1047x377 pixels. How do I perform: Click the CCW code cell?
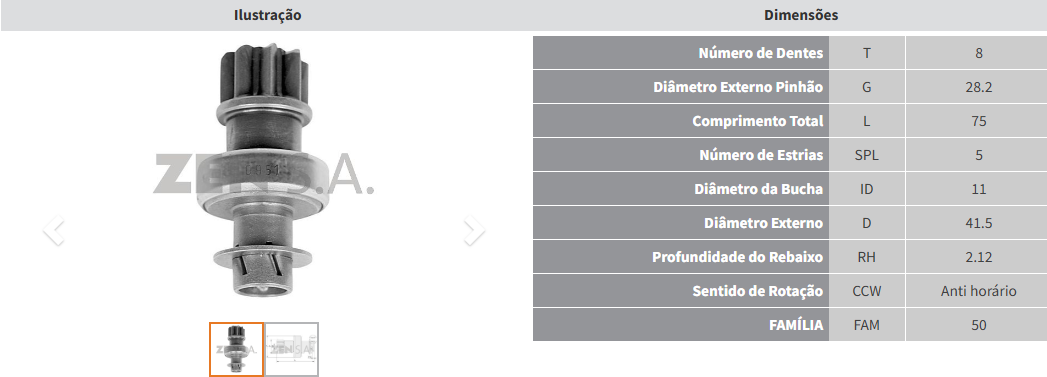(x=867, y=291)
